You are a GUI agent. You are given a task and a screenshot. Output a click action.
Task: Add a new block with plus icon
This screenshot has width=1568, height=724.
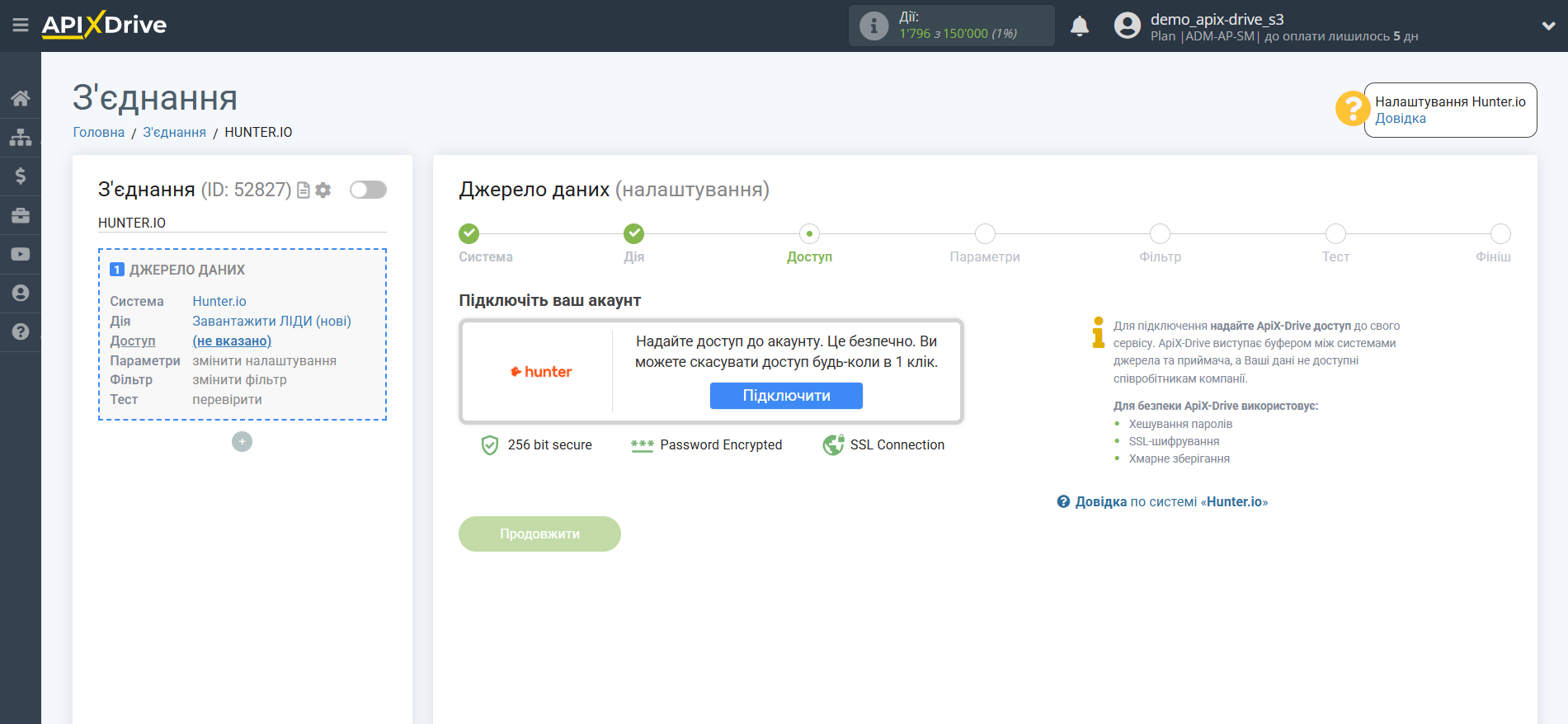click(242, 442)
